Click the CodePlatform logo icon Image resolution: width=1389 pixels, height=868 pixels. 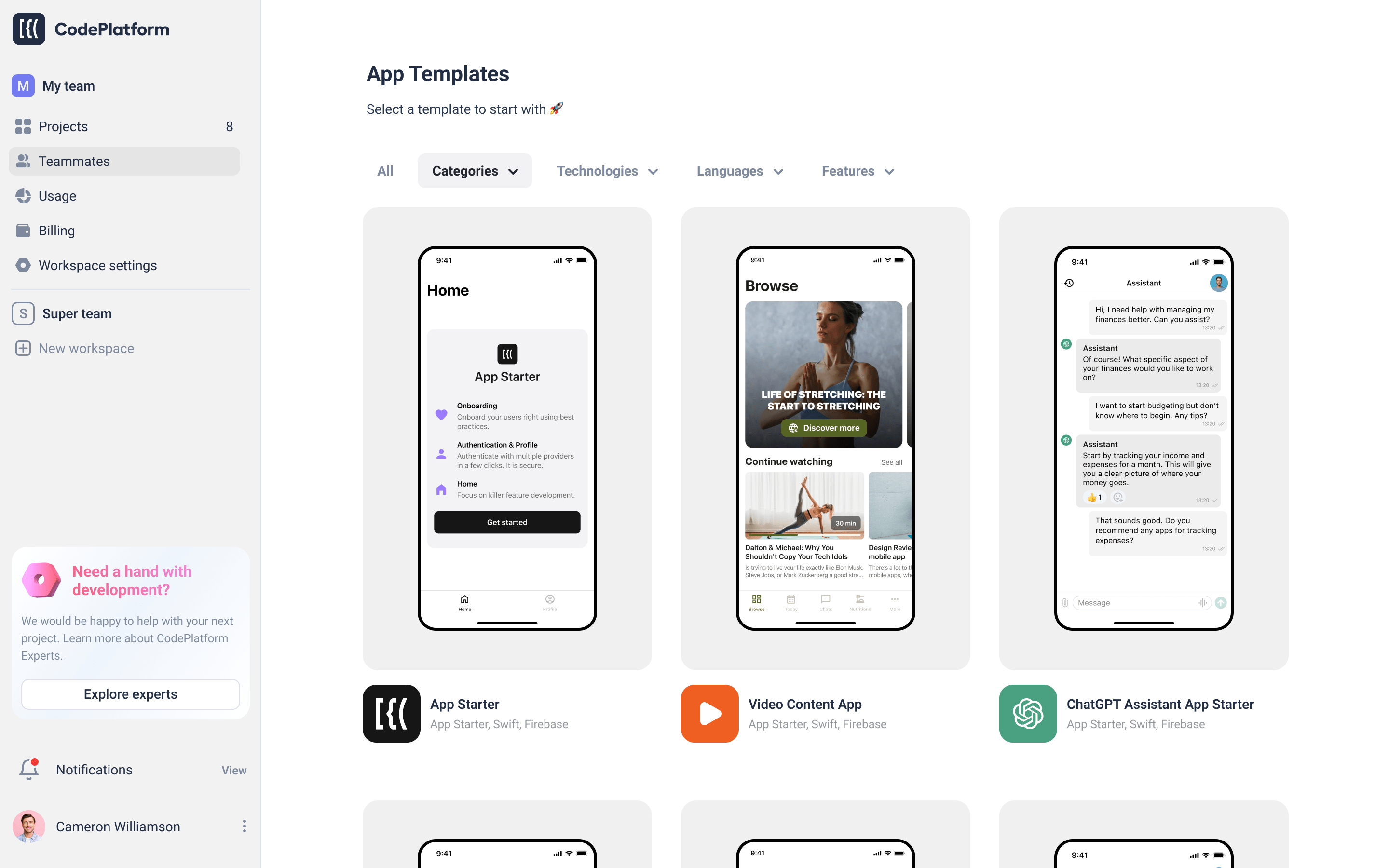tap(28, 28)
